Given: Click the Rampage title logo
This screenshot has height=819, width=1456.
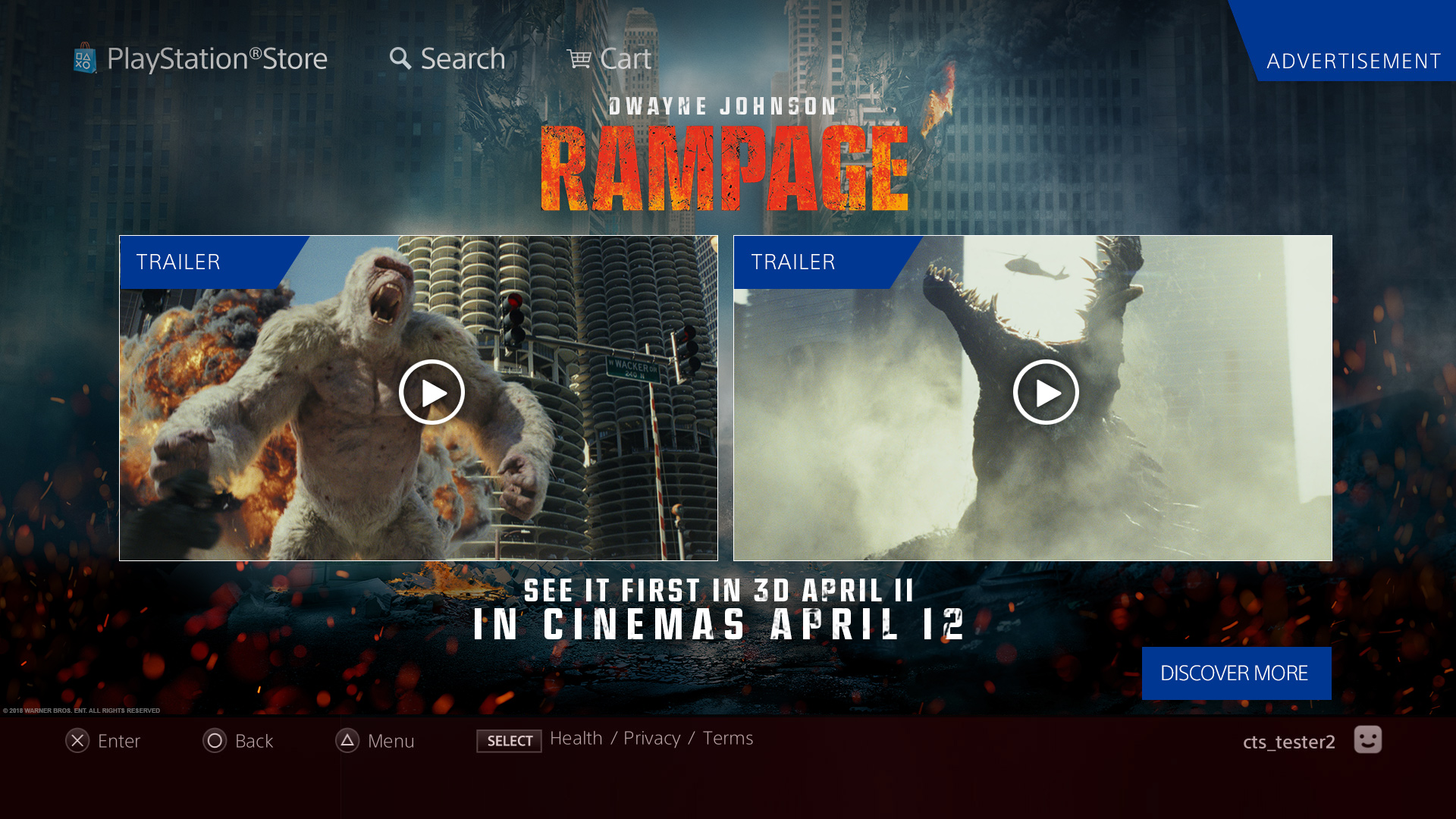Looking at the screenshot, I should click(x=725, y=168).
